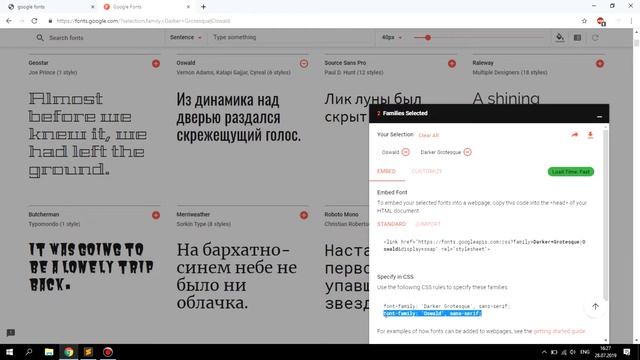This screenshot has height=360, width=640.
Task: Add Merriweather font to selection
Action: (304, 215)
